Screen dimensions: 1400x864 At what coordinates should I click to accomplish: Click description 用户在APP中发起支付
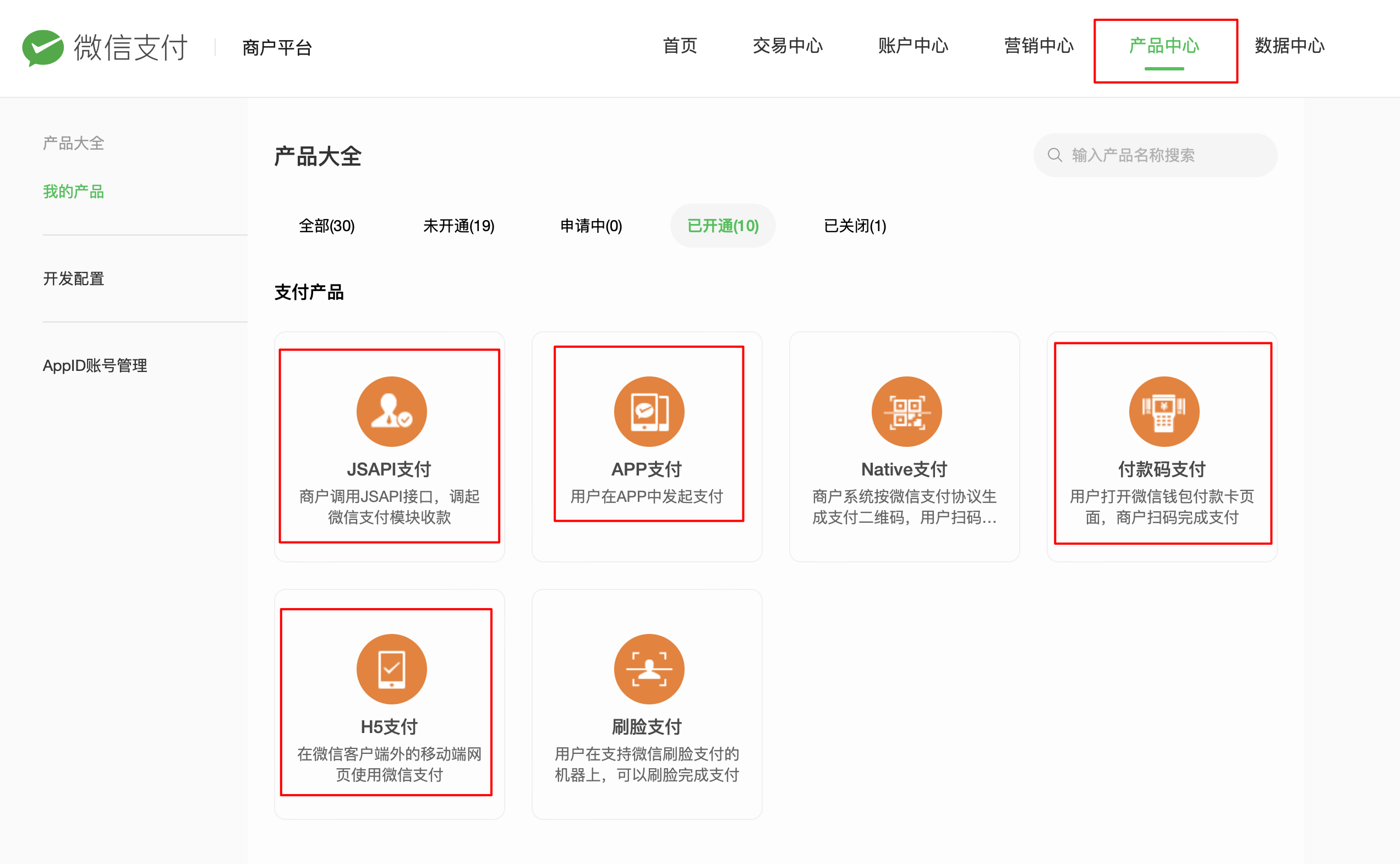[x=647, y=496]
